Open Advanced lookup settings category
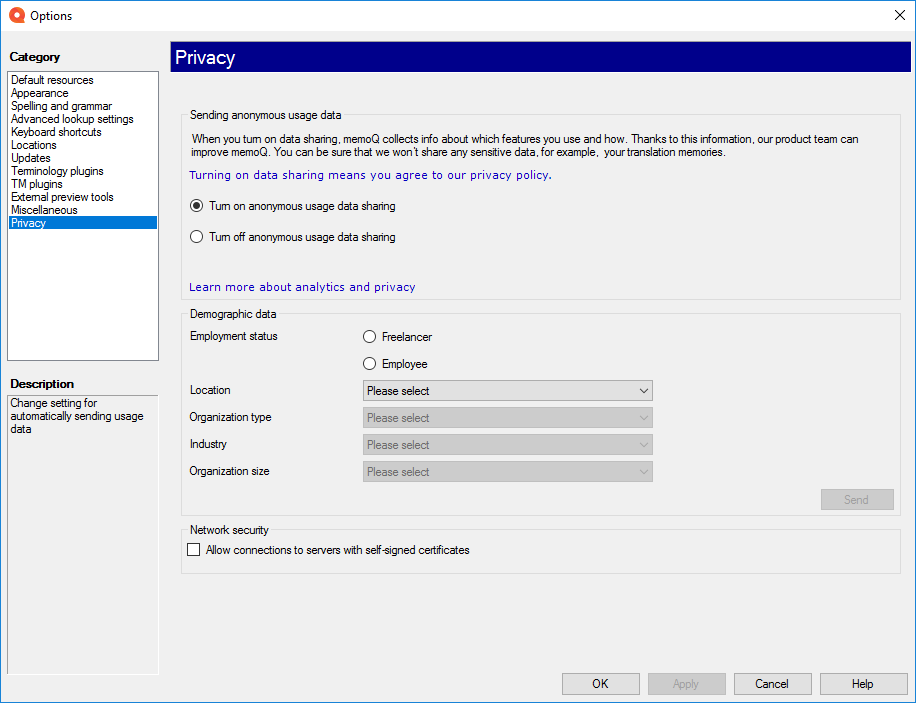The image size is (916, 703). pyautogui.click(x=83, y=119)
